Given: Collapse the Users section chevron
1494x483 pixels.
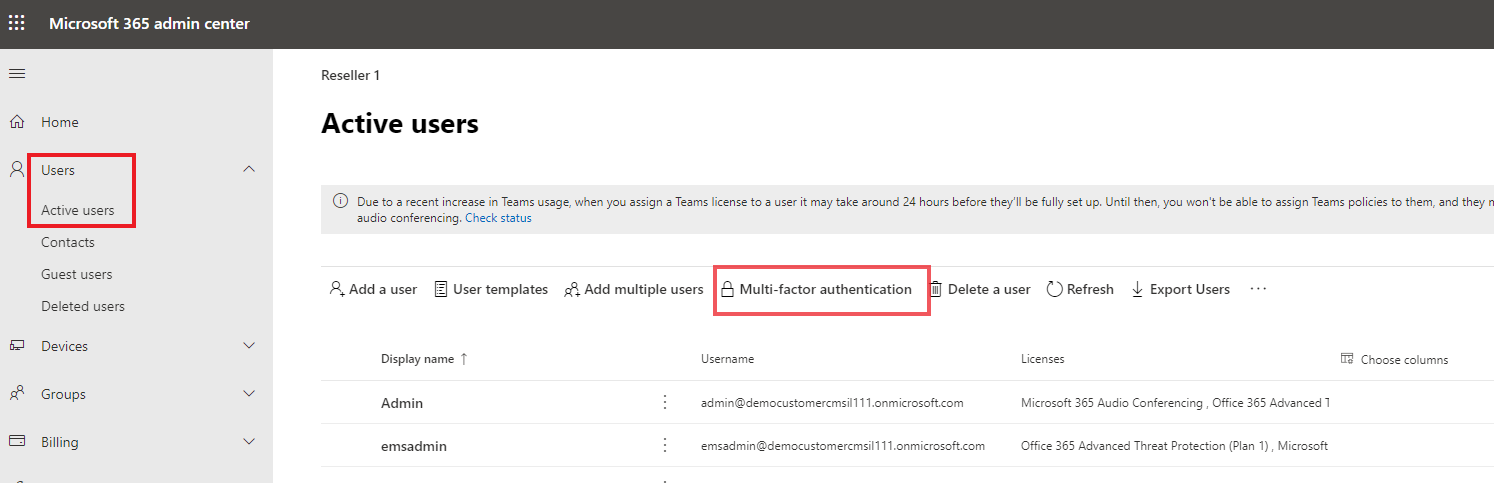Looking at the screenshot, I should pyautogui.click(x=250, y=170).
